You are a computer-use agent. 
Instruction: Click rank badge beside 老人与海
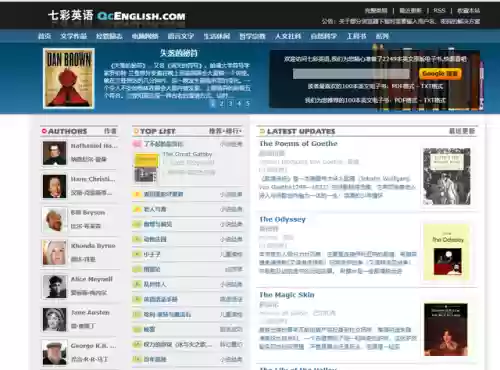coord(137,209)
